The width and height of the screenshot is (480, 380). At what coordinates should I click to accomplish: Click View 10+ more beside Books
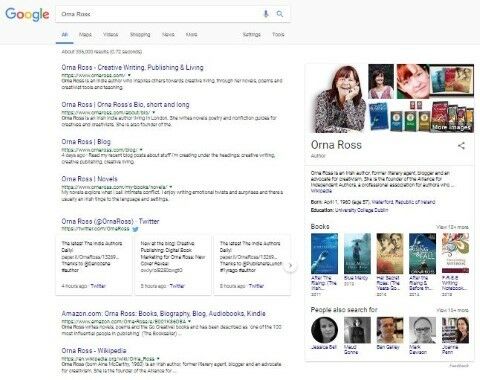pyautogui.click(x=452, y=227)
